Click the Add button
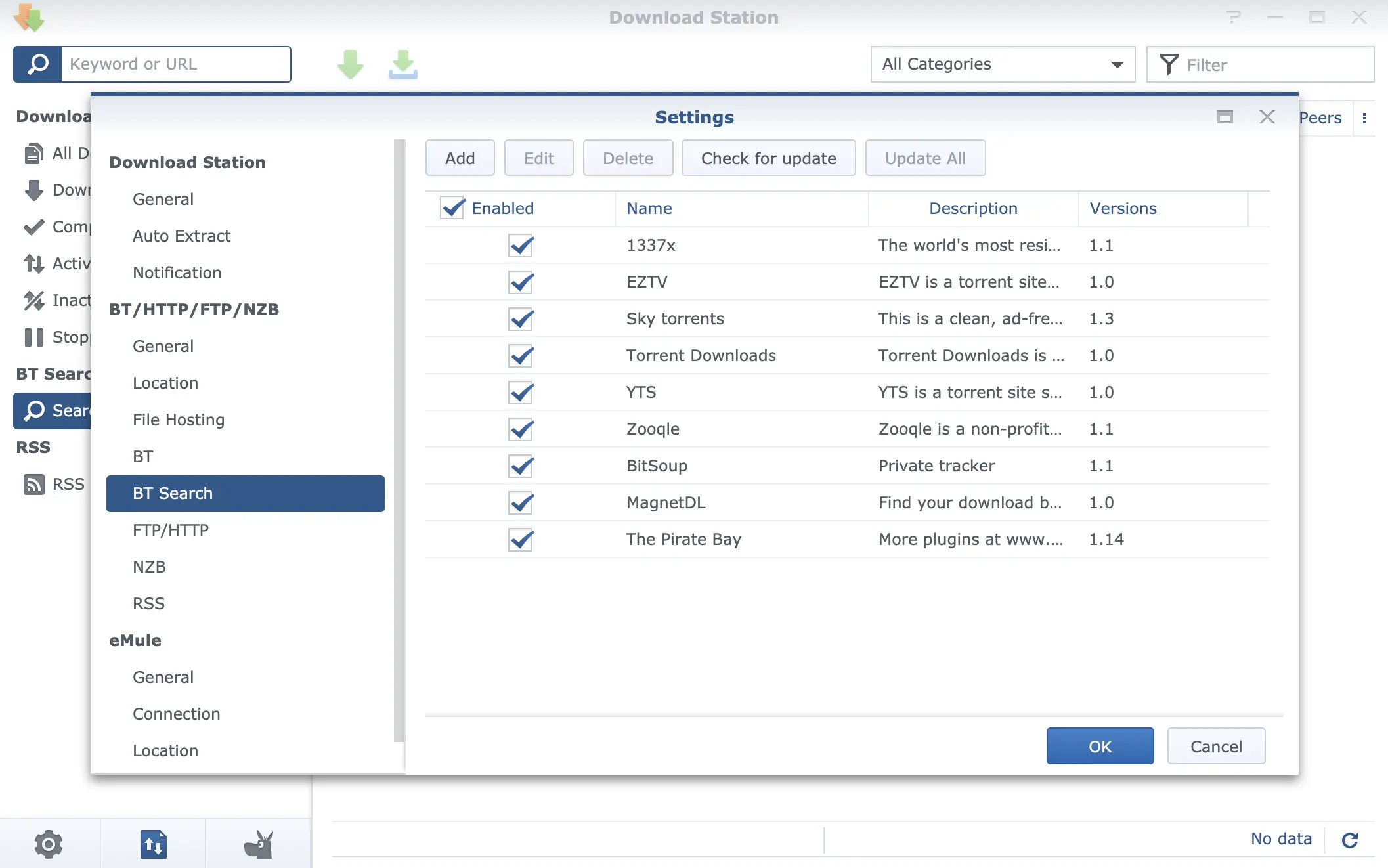Screen dimensions: 1388x868 (460, 158)
